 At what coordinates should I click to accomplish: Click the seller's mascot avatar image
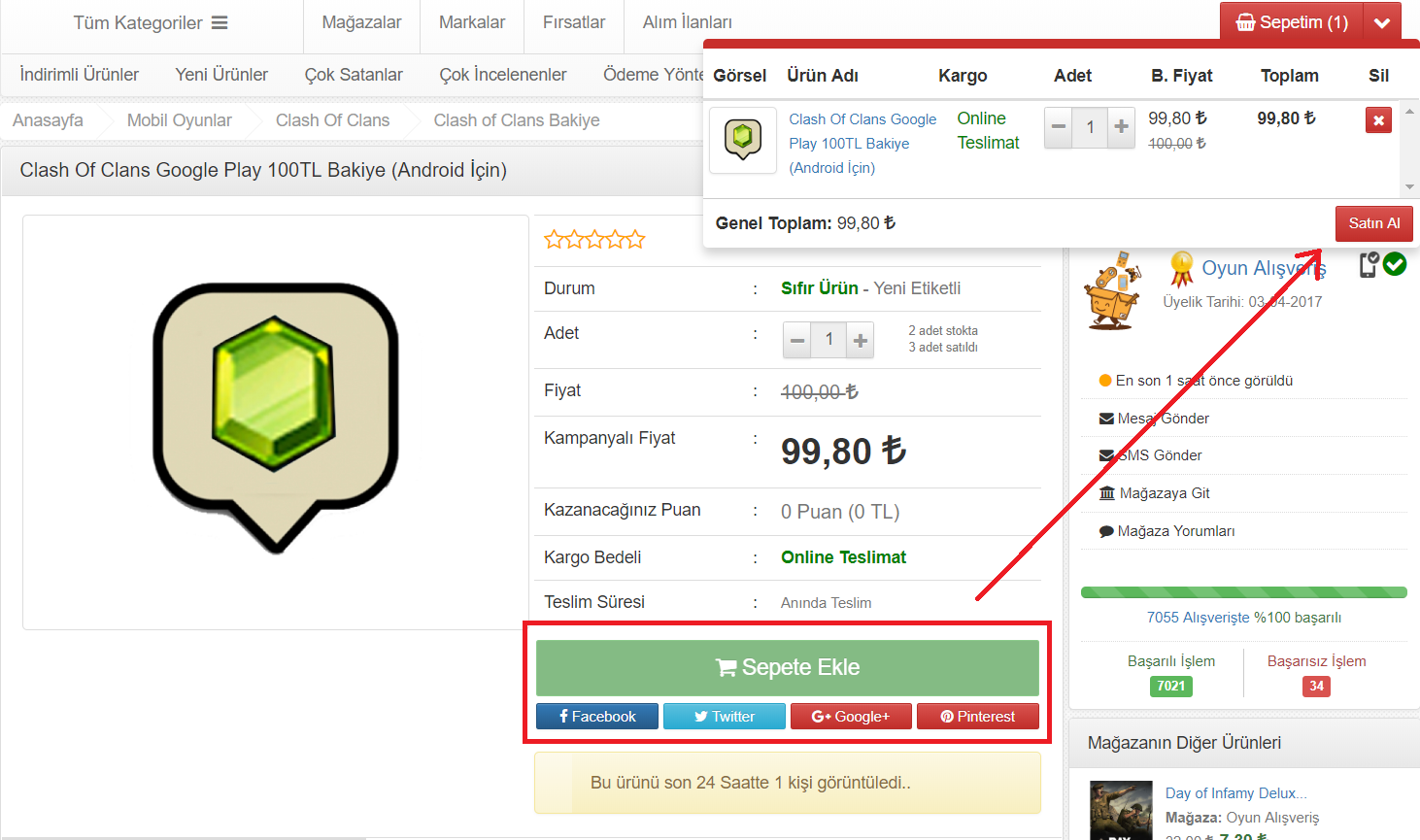coord(1113,290)
